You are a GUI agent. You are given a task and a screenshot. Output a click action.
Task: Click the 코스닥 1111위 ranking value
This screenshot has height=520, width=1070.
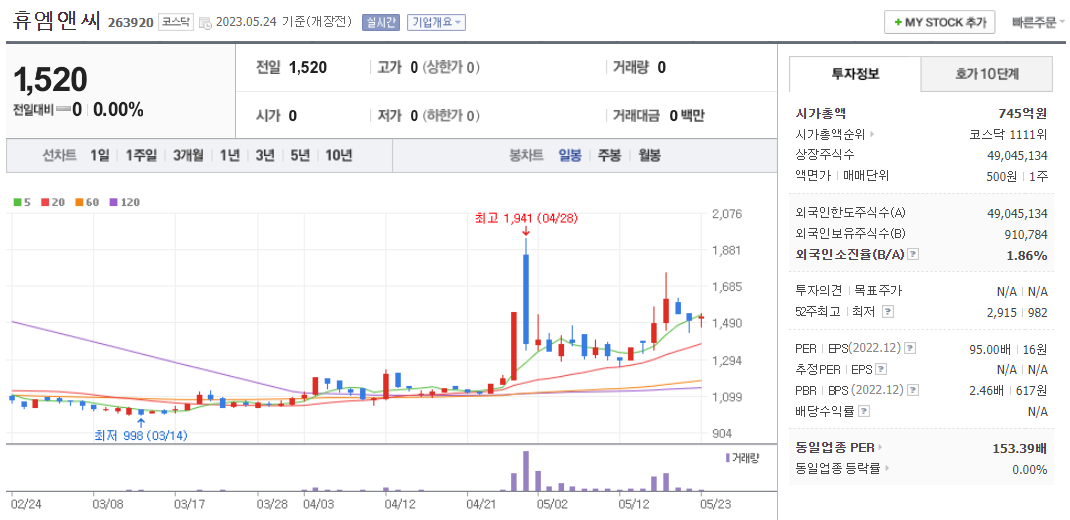1008,135
